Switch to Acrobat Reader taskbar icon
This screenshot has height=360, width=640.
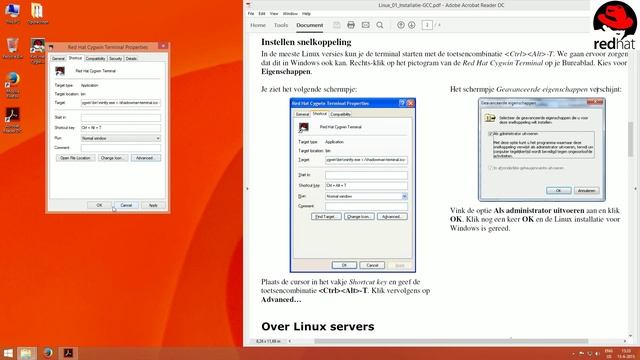[68, 353]
